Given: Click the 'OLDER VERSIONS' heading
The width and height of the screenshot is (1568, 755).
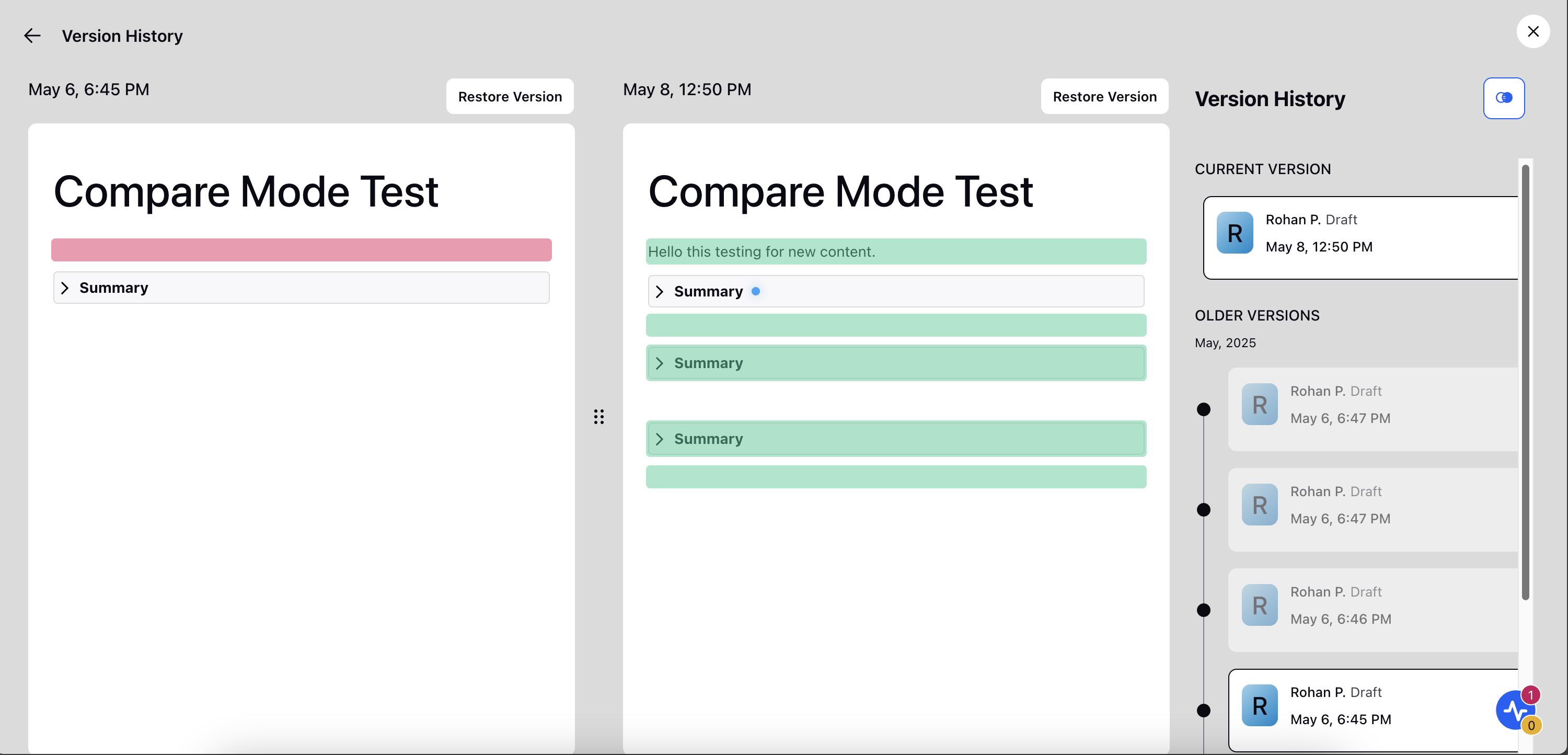Looking at the screenshot, I should point(1257,315).
